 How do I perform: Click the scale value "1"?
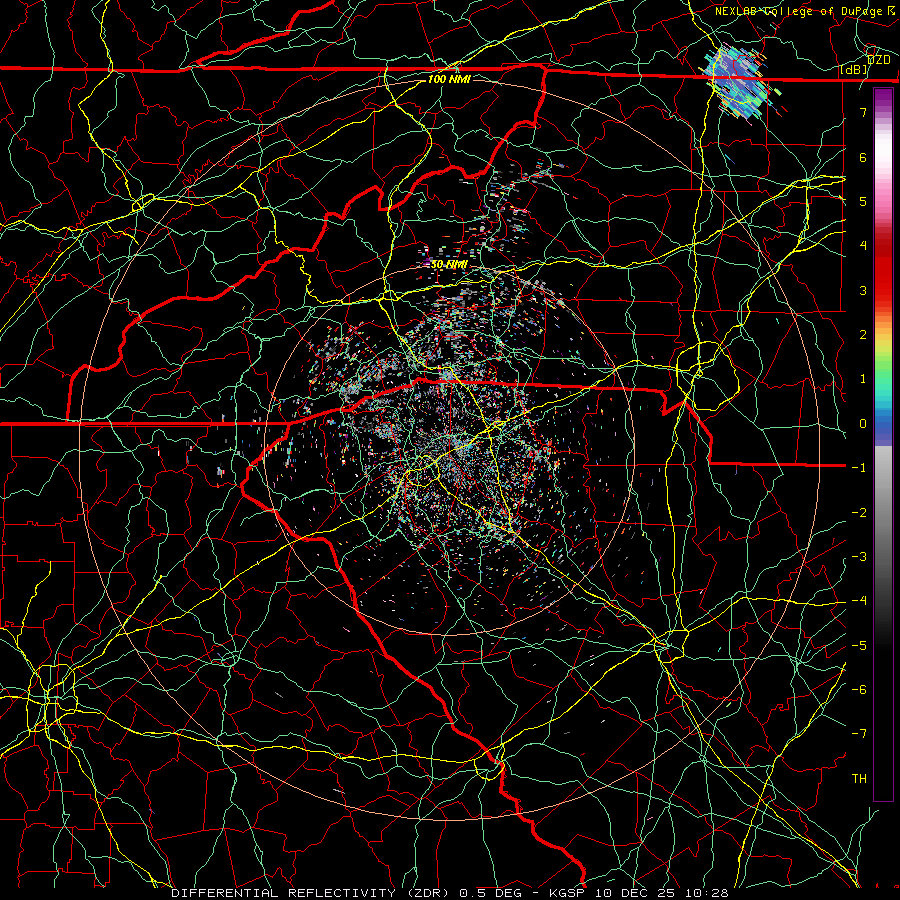tap(863, 379)
